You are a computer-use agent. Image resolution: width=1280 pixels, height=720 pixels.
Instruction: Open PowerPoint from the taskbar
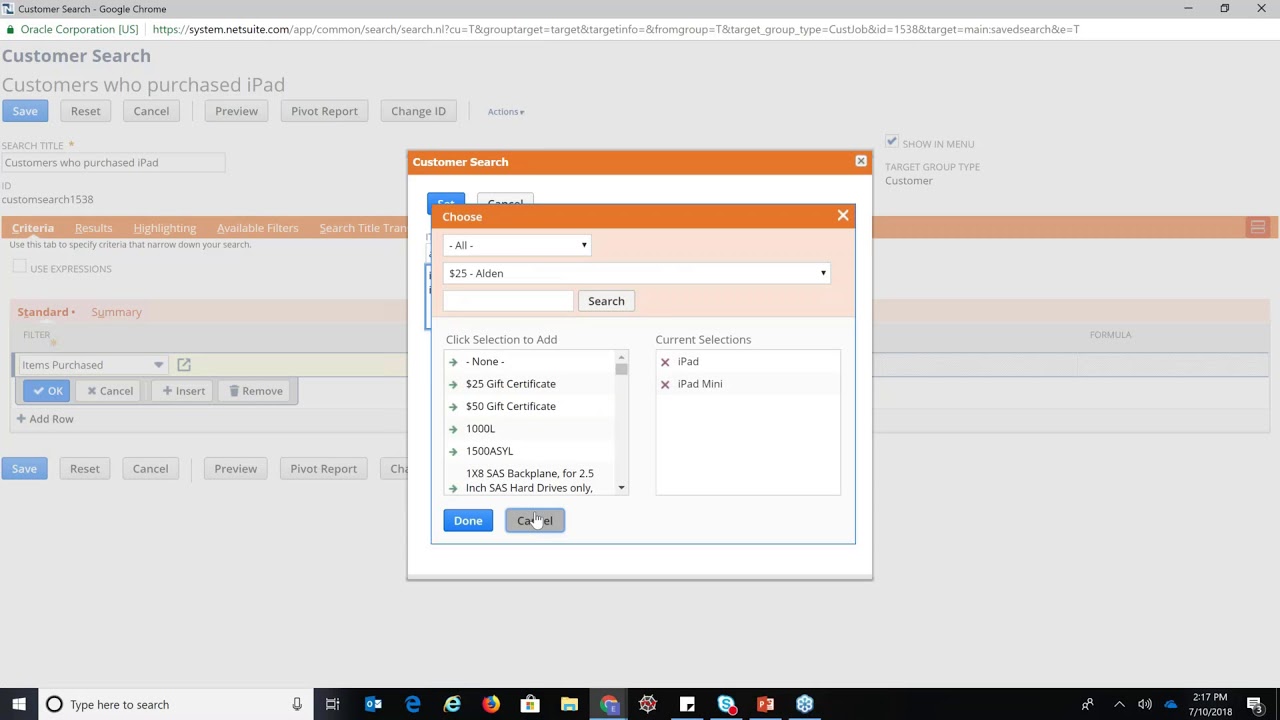[x=765, y=704]
